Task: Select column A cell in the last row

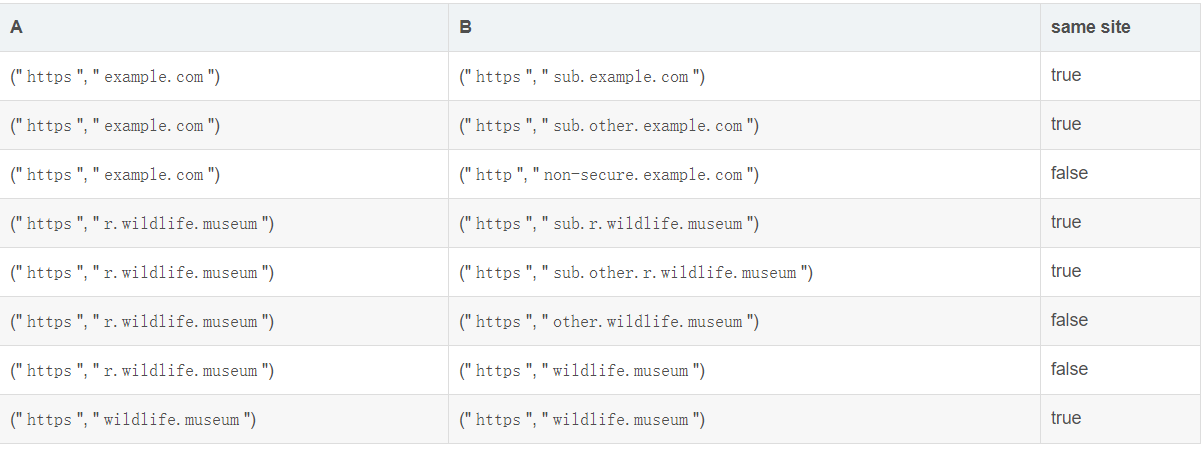Action: (x=133, y=420)
